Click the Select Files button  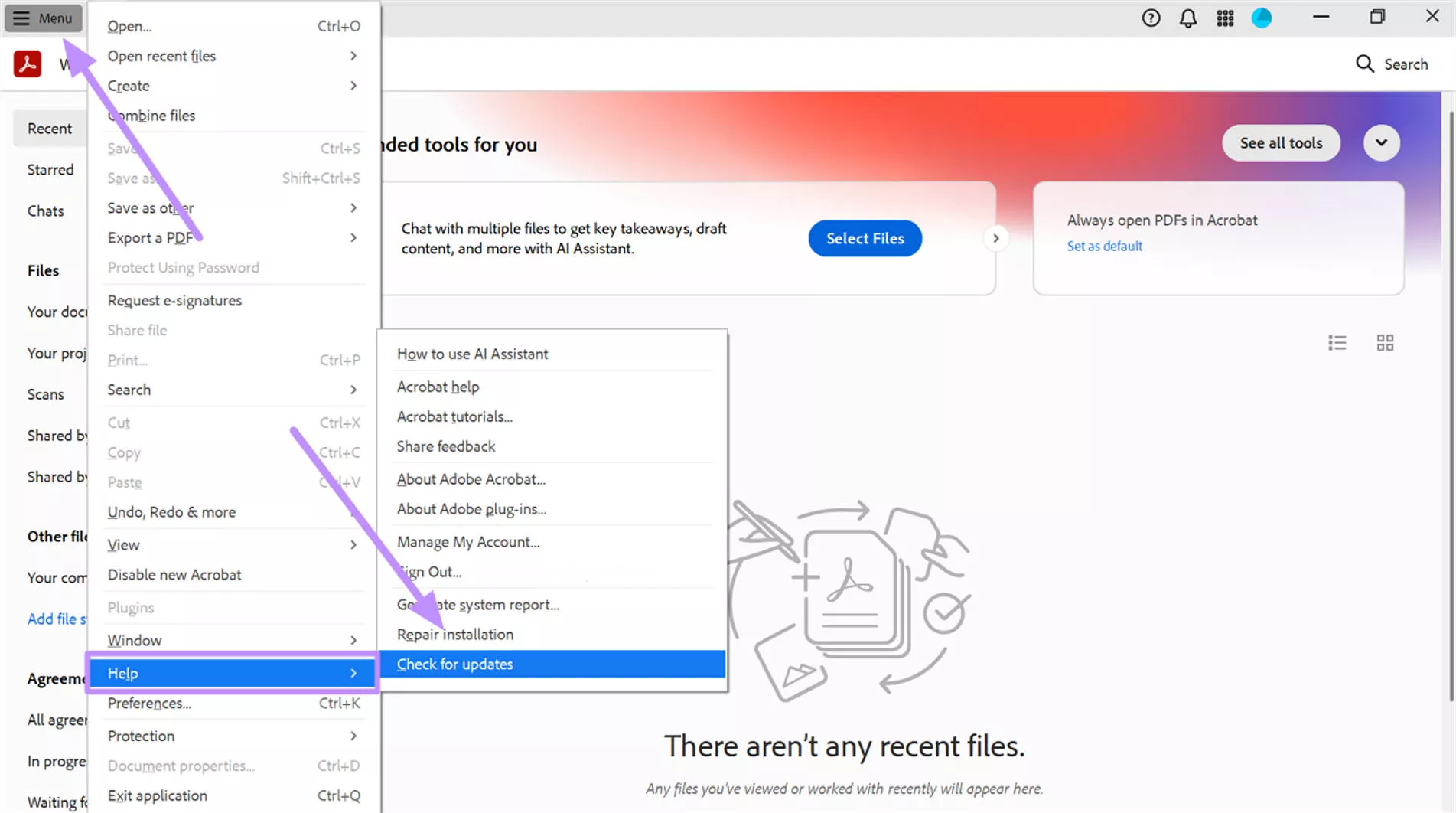click(x=865, y=238)
